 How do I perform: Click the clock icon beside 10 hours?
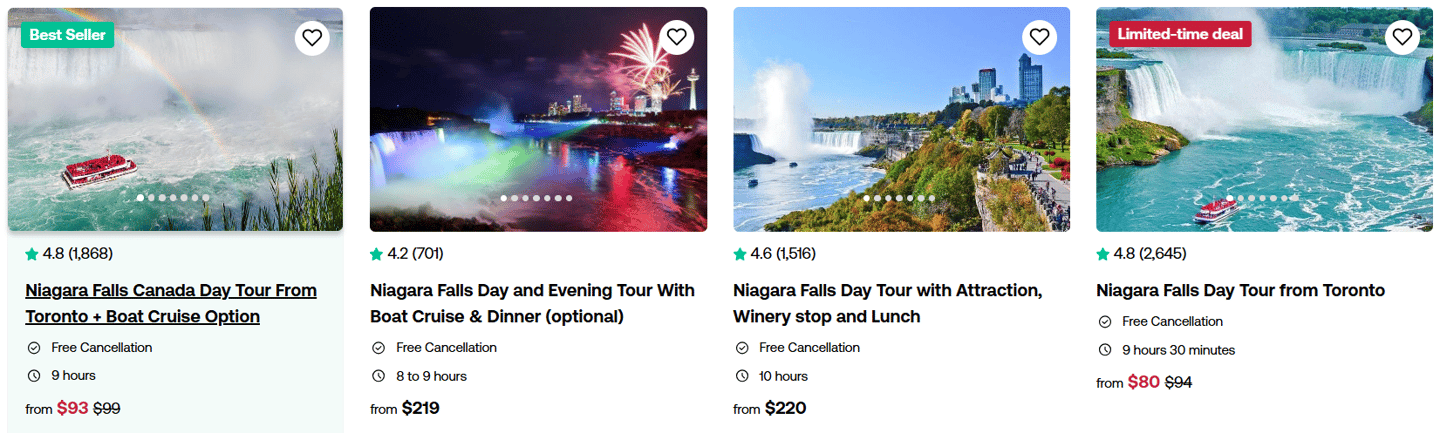tap(741, 376)
